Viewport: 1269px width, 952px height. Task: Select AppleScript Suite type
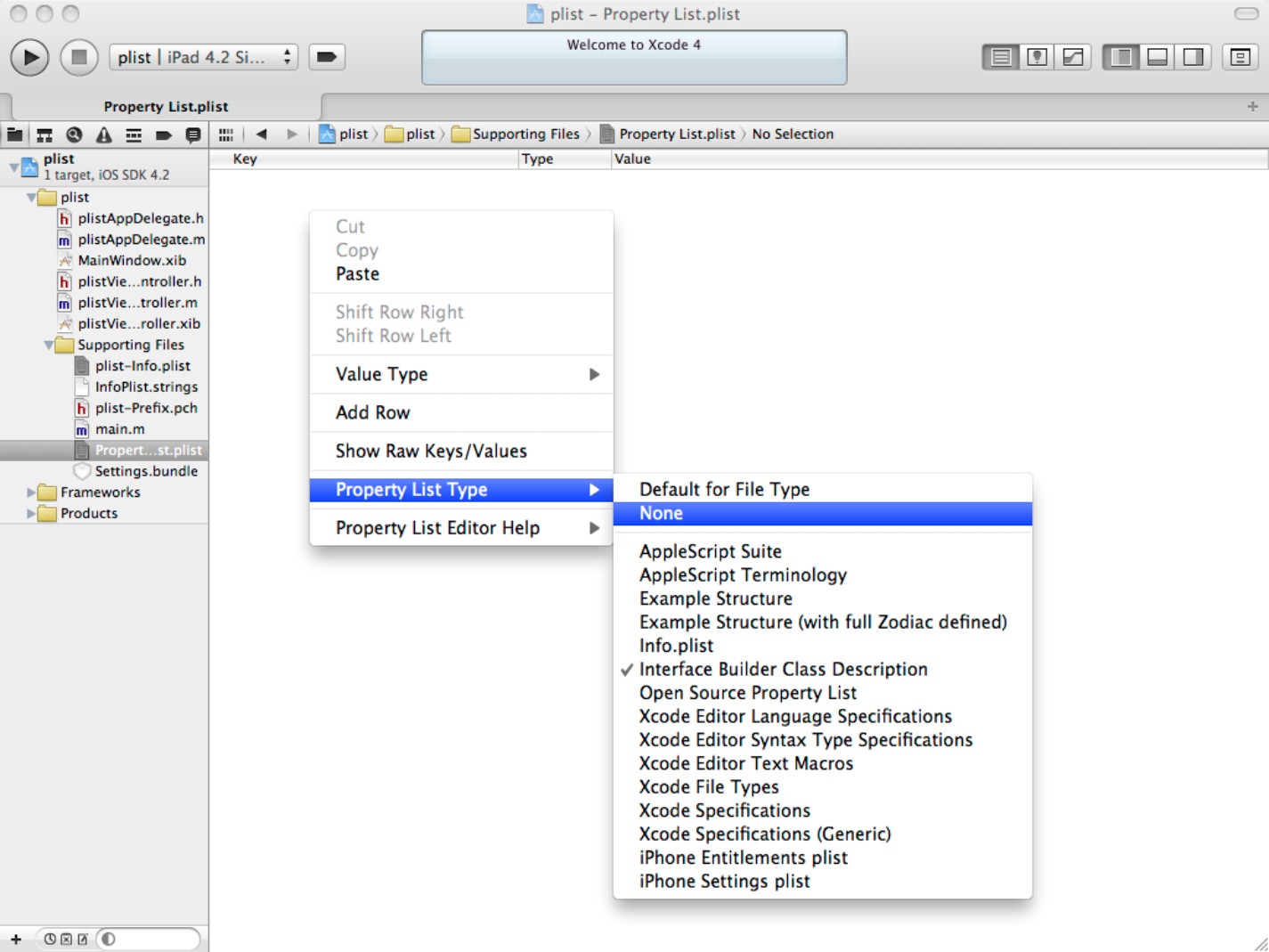(x=823, y=552)
